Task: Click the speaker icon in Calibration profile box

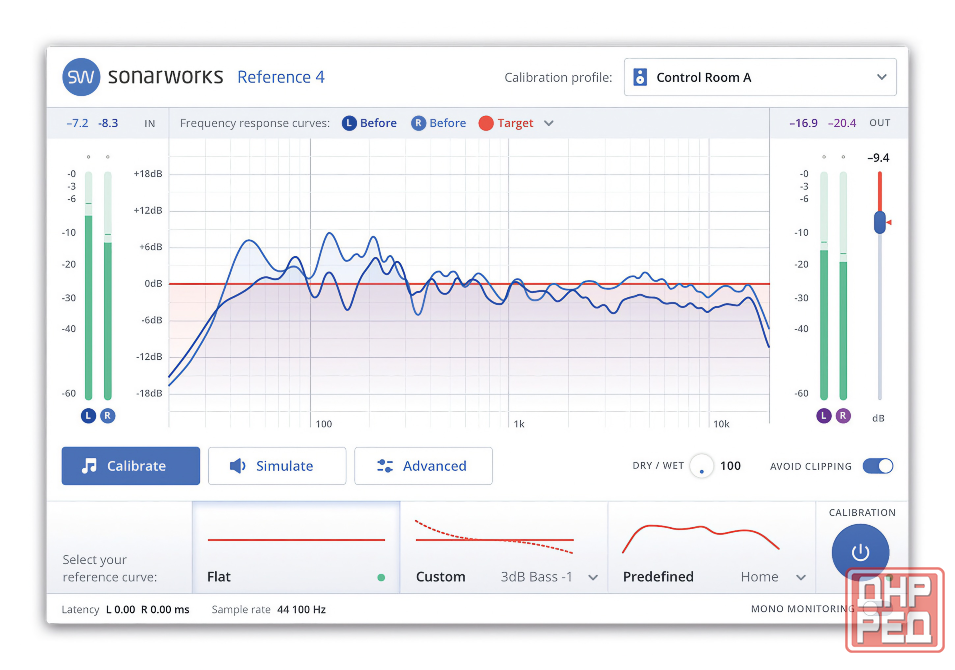Action: (x=640, y=77)
